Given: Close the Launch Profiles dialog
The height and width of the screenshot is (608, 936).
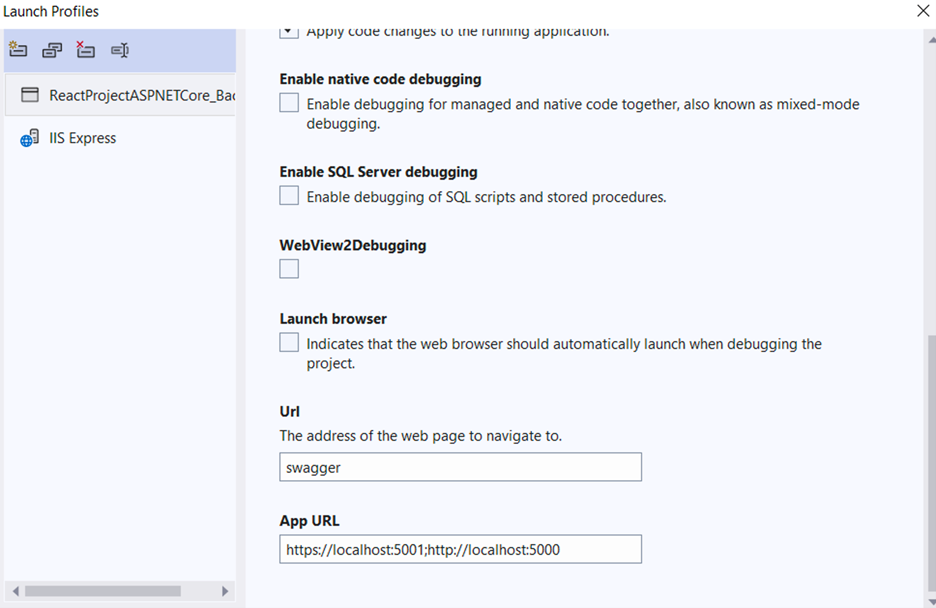Looking at the screenshot, I should pos(922,11).
